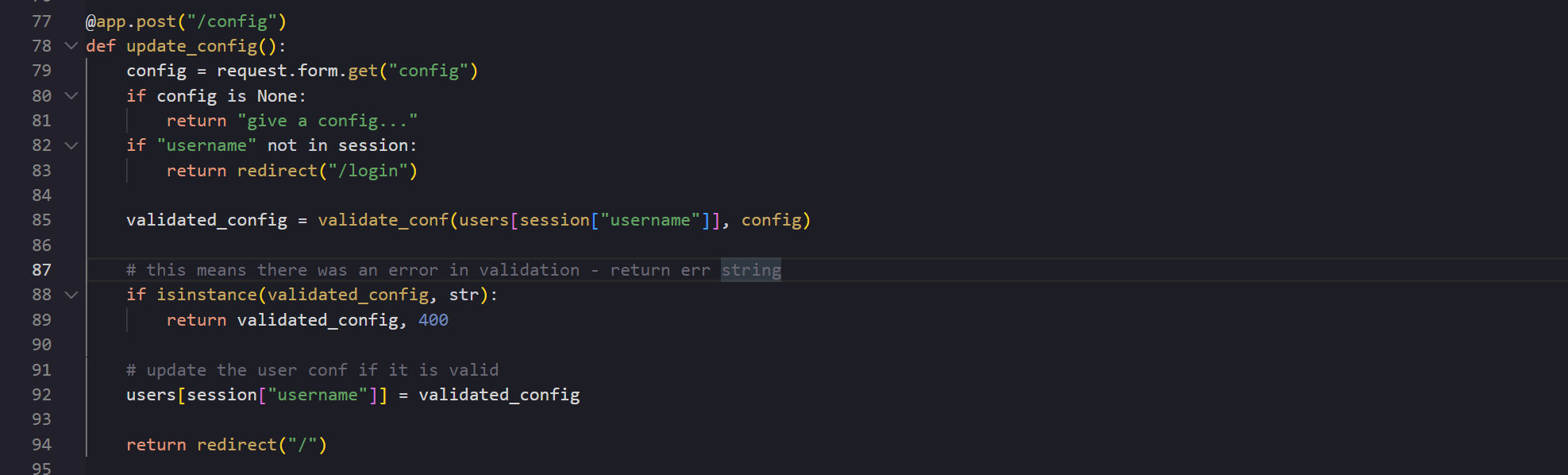Fold the isinstance check block at line 88
This screenshot has width=1568, height=475.
point(71,295)
